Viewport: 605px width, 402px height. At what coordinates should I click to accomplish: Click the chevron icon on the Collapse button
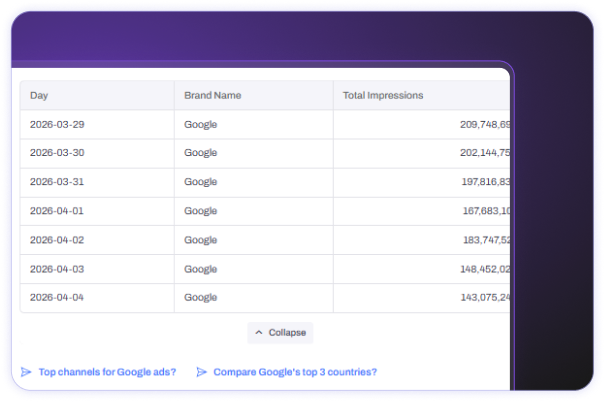(x=259, y=332)
